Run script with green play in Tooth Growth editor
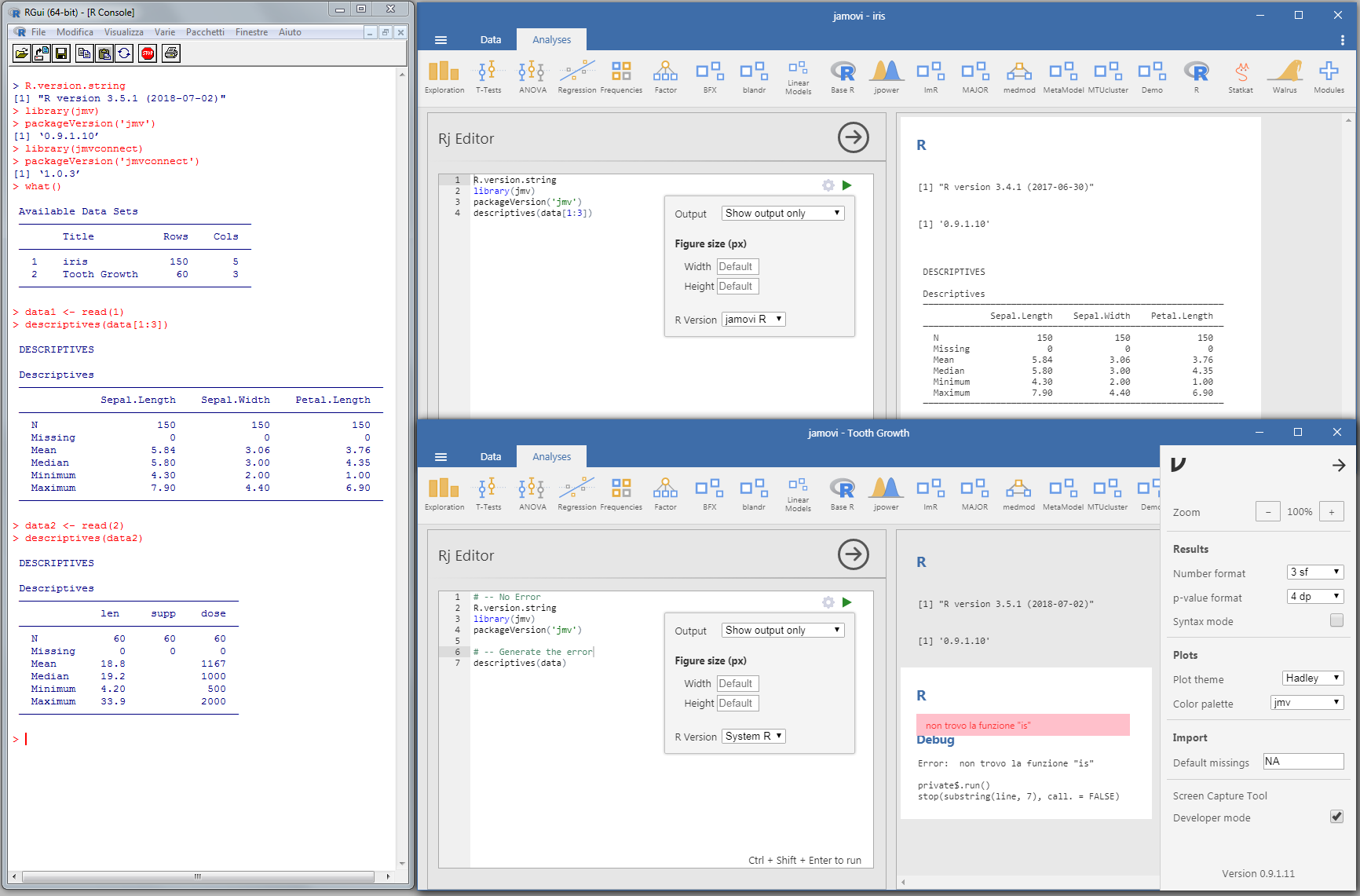This screenshot has width=1360, height=896. pyautogui.click(x=846, y=602)
